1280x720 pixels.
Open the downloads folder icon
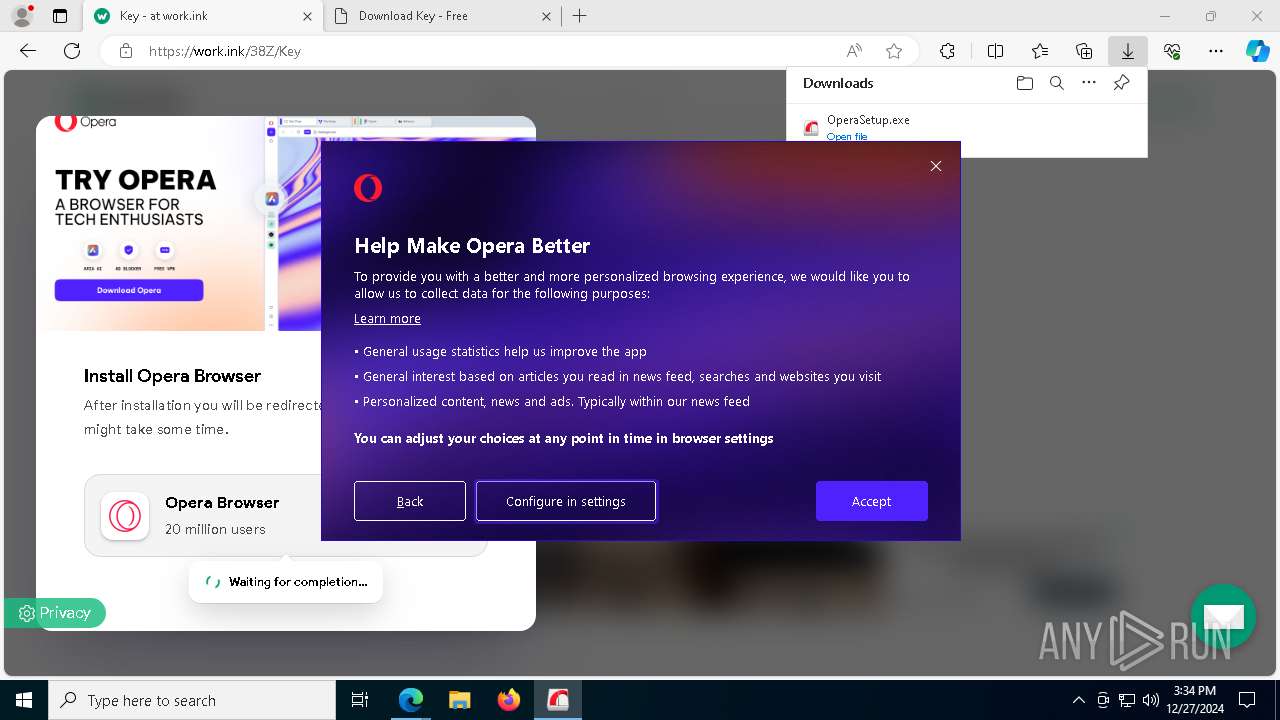tap(1024, 83)
